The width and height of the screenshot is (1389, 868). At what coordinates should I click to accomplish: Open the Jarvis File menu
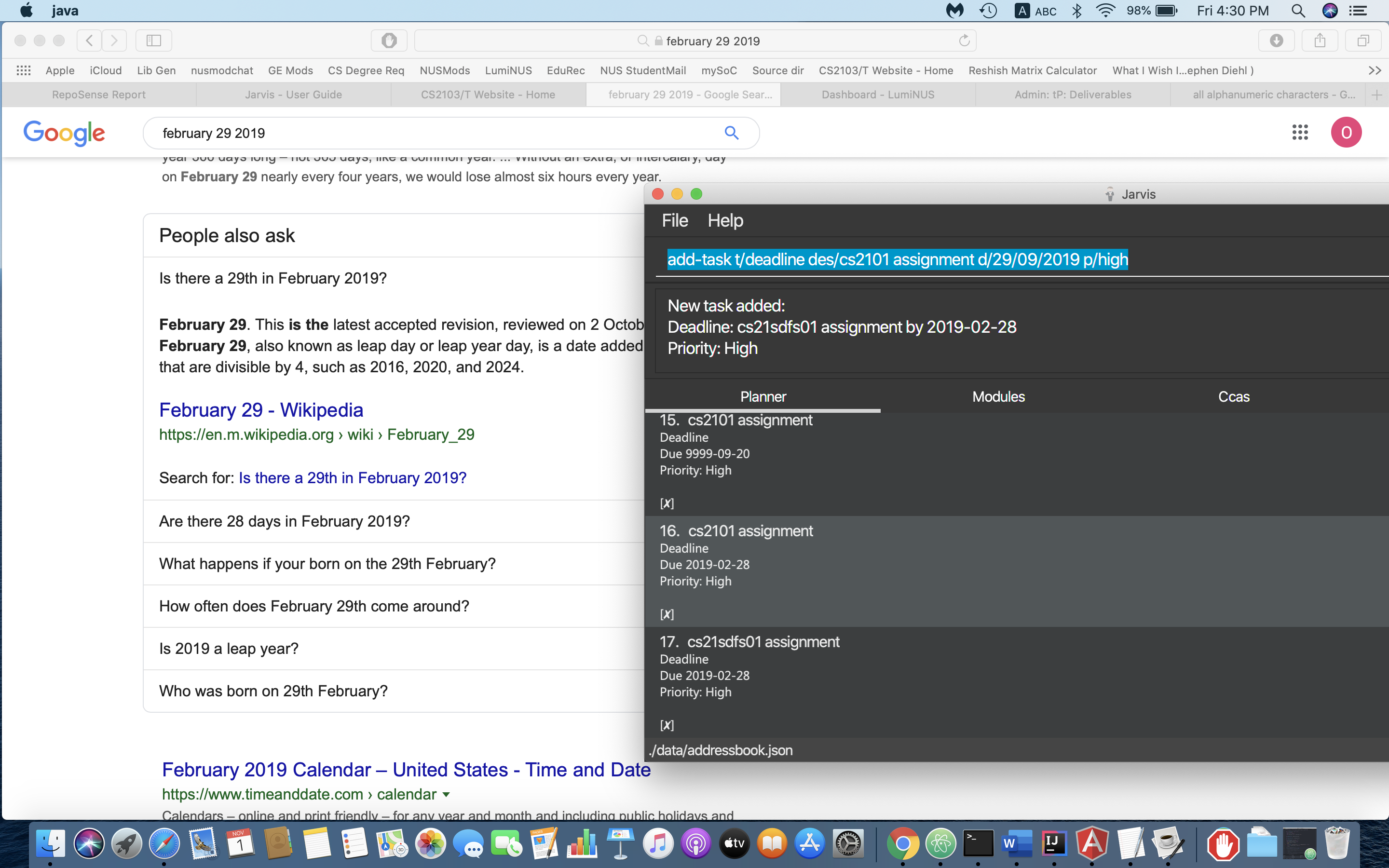tap(674, 220)
